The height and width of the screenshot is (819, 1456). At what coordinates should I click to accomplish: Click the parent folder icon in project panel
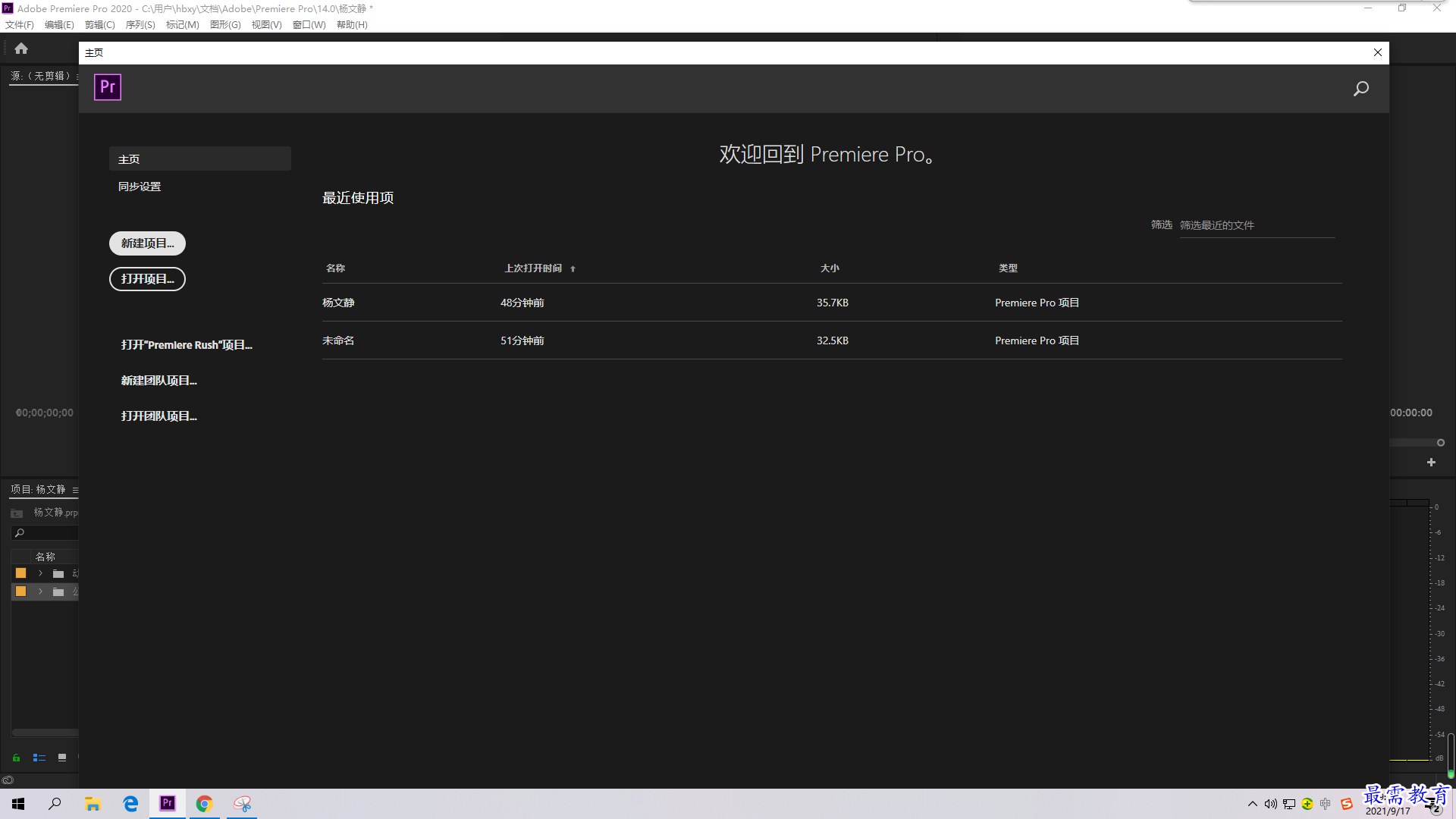click(x=17, y=513)
